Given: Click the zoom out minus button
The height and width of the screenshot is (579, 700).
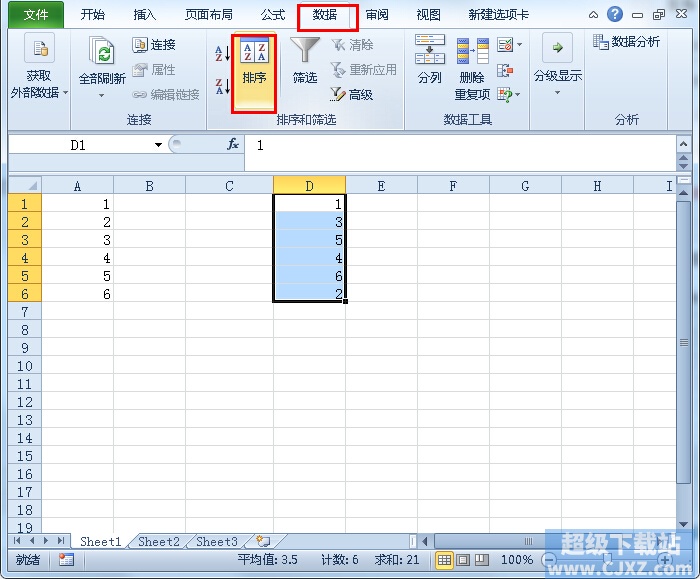Looking at the screenshot, I should coord(549,559).
